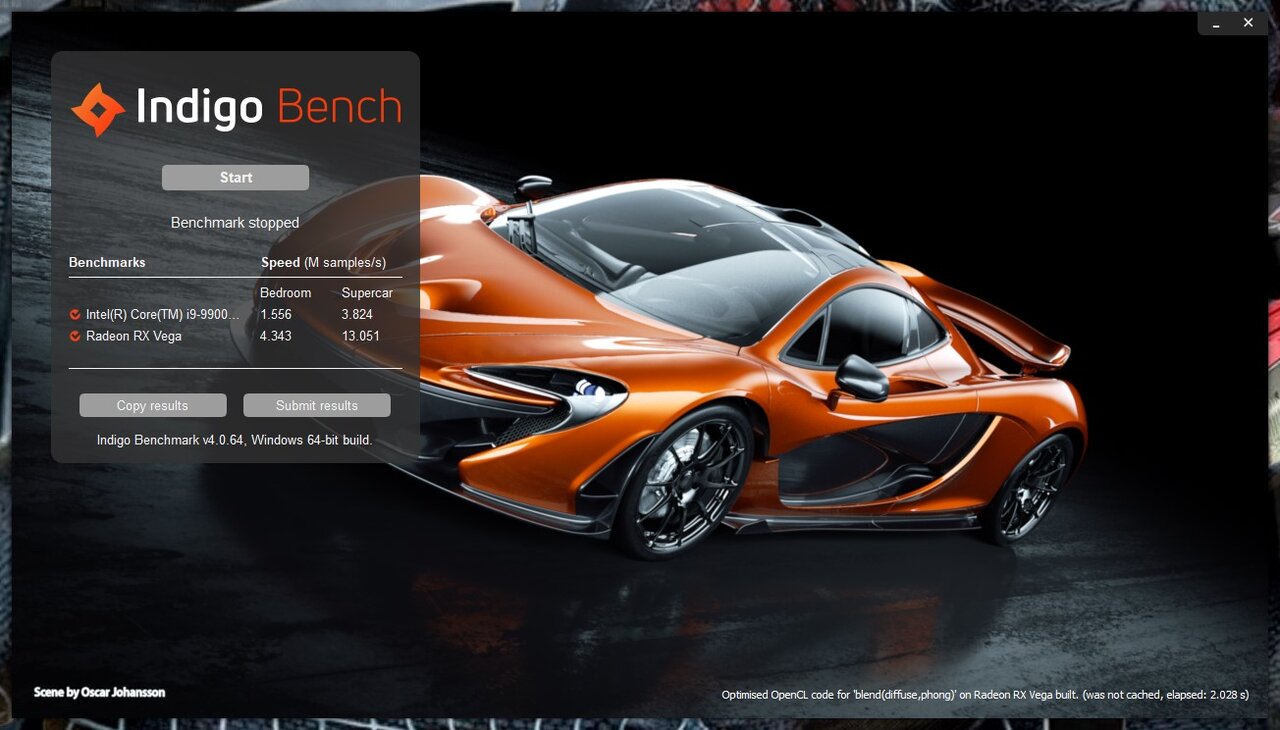
Task: Click the Indigo Bench logo icon
Action: (98, 109)
